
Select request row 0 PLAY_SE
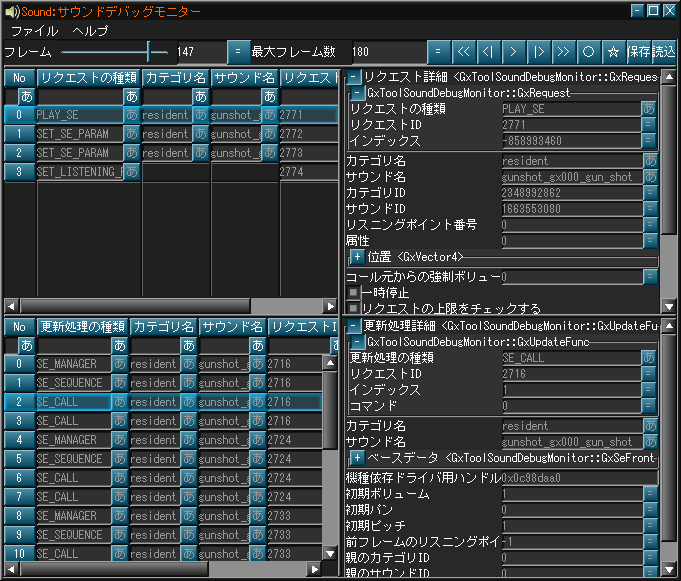(x=171, y=115)
